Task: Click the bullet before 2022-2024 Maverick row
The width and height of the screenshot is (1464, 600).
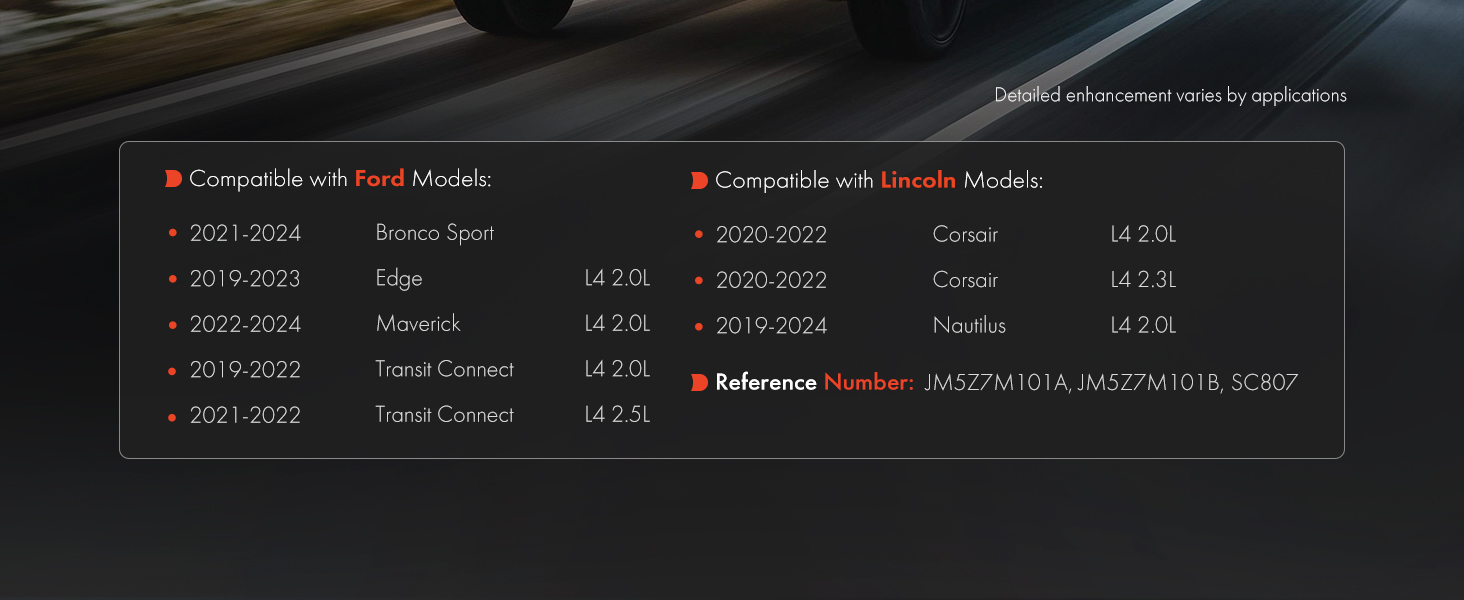Action: (x=173, y=325)
